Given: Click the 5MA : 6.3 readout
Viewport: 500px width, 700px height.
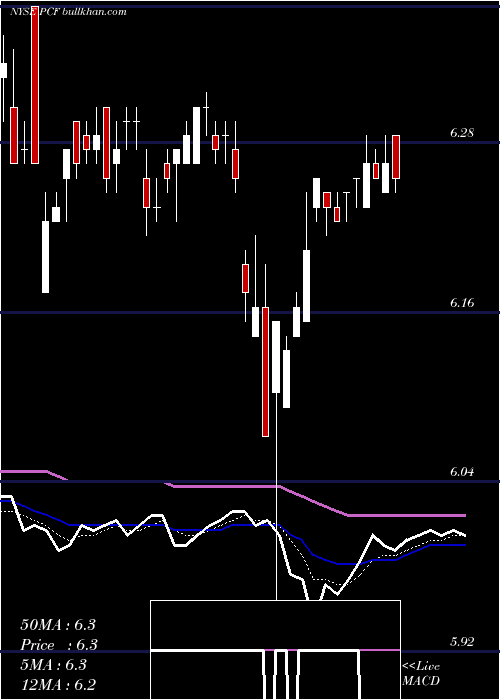Looking at the screenshot, I should click(53, 665).
